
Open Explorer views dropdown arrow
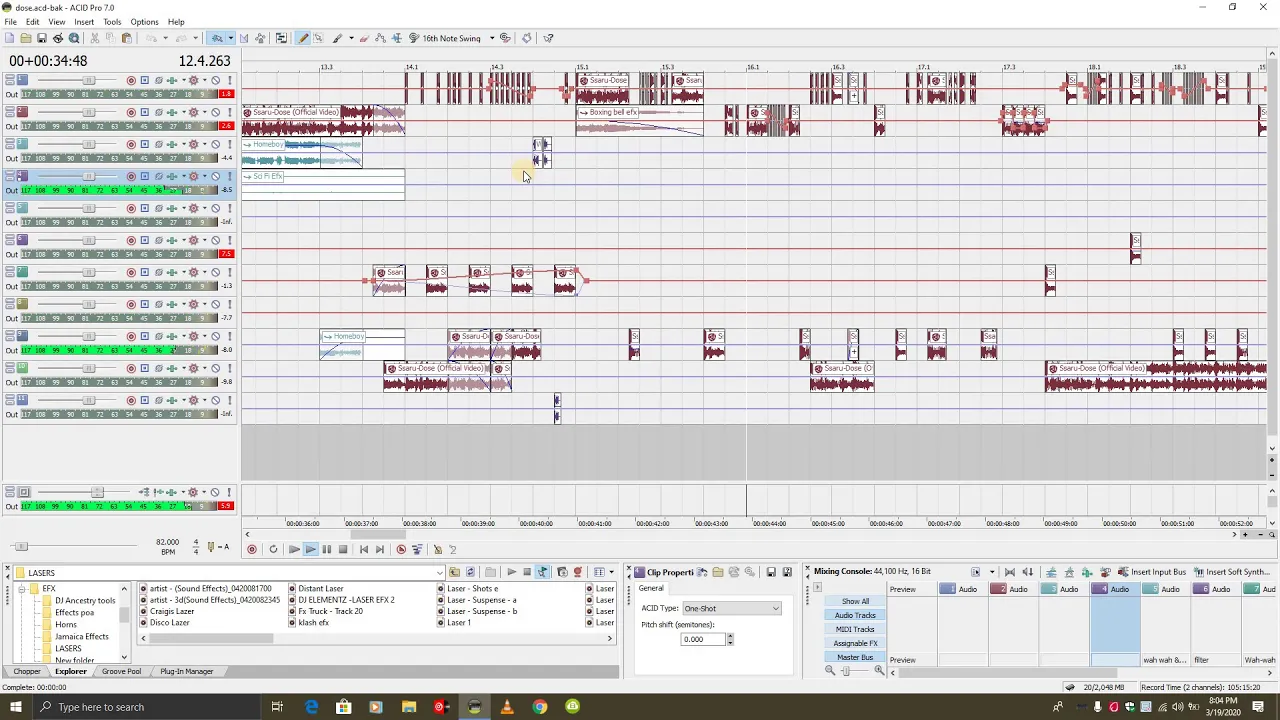(611, 572)
